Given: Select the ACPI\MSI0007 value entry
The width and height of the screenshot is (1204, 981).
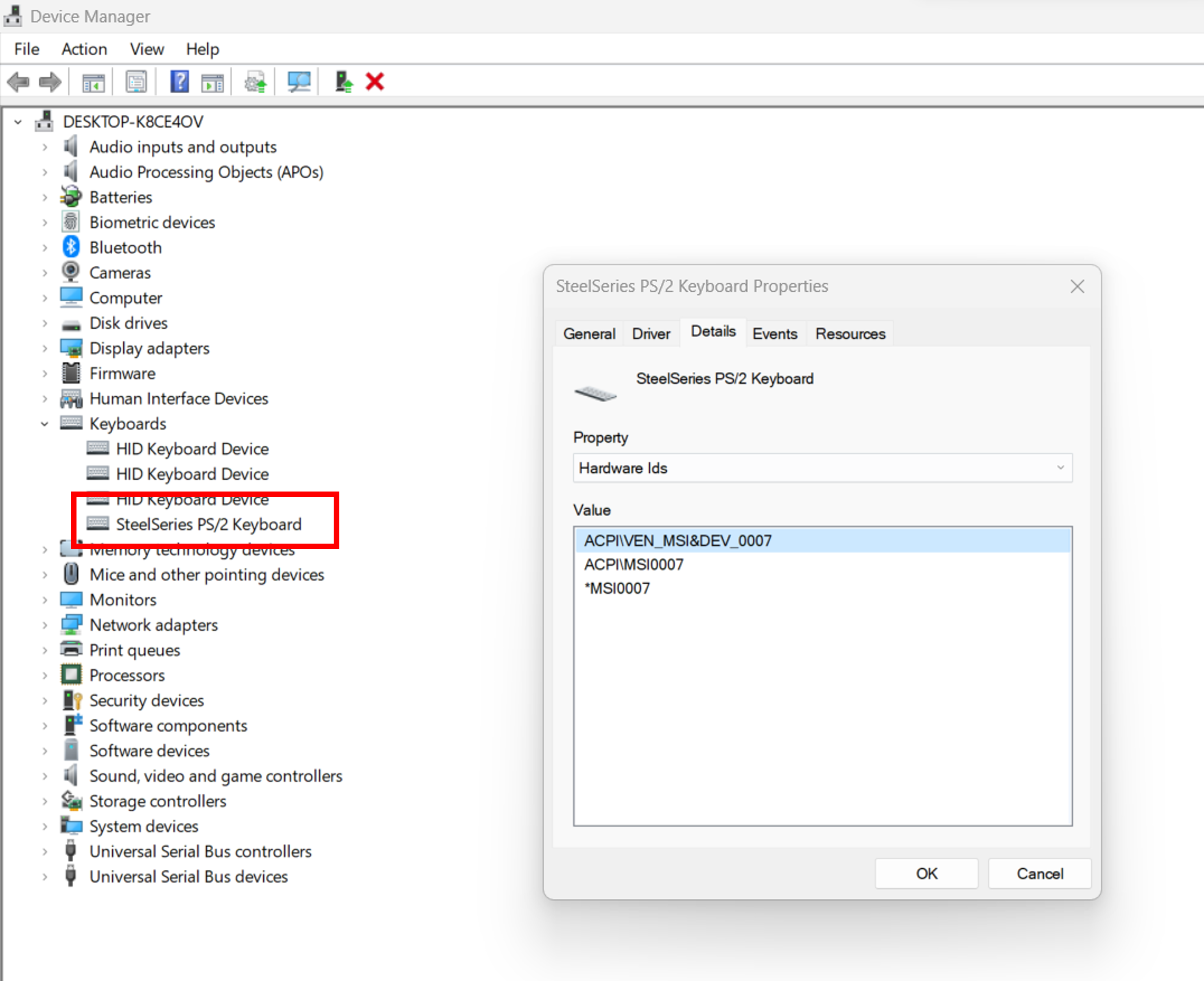Looking at the screenshot, I should point(634,564).
